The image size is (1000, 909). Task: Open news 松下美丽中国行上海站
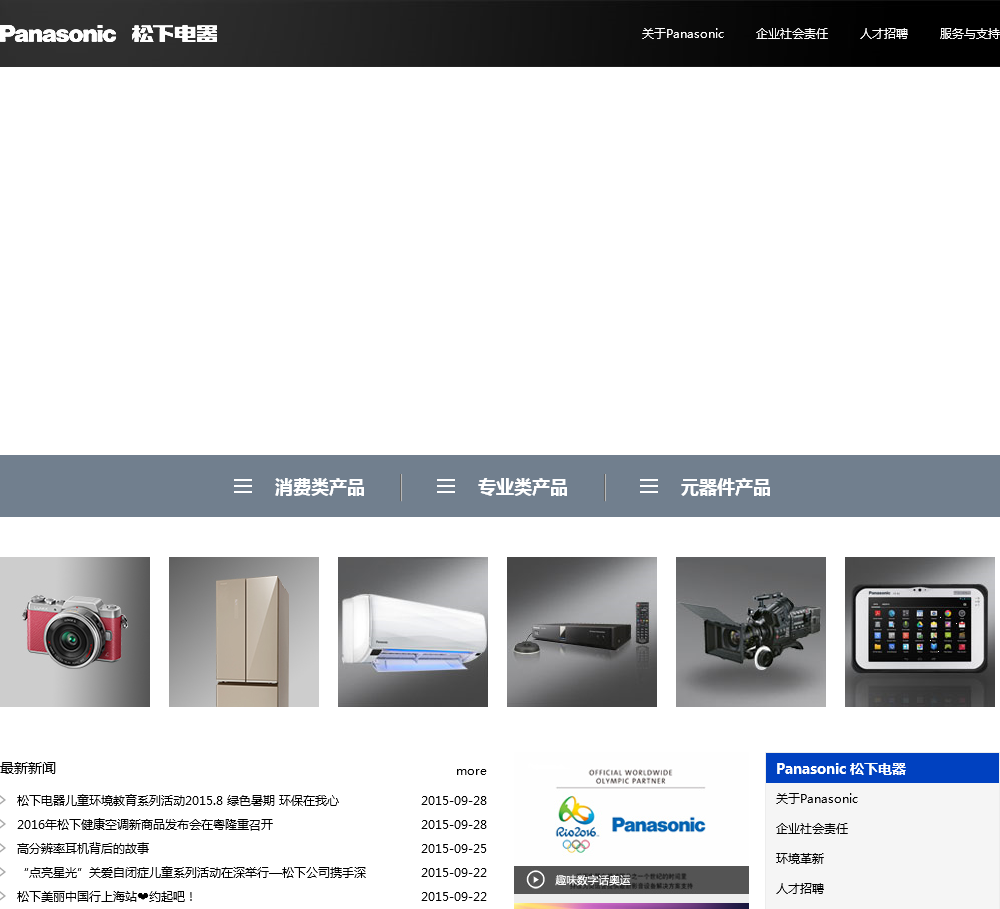click(x=106, y=896)
